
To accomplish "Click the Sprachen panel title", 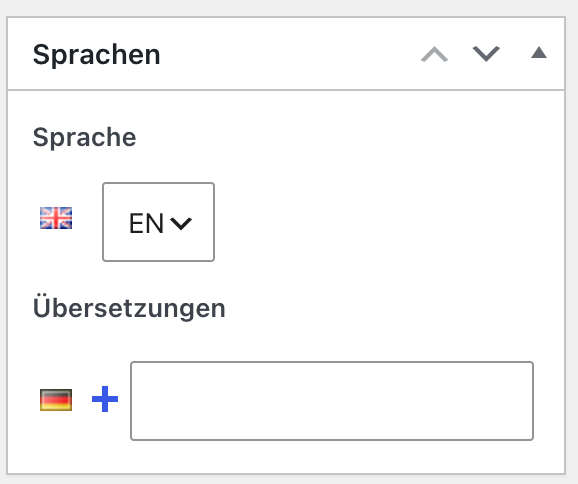I will point(97,55).
